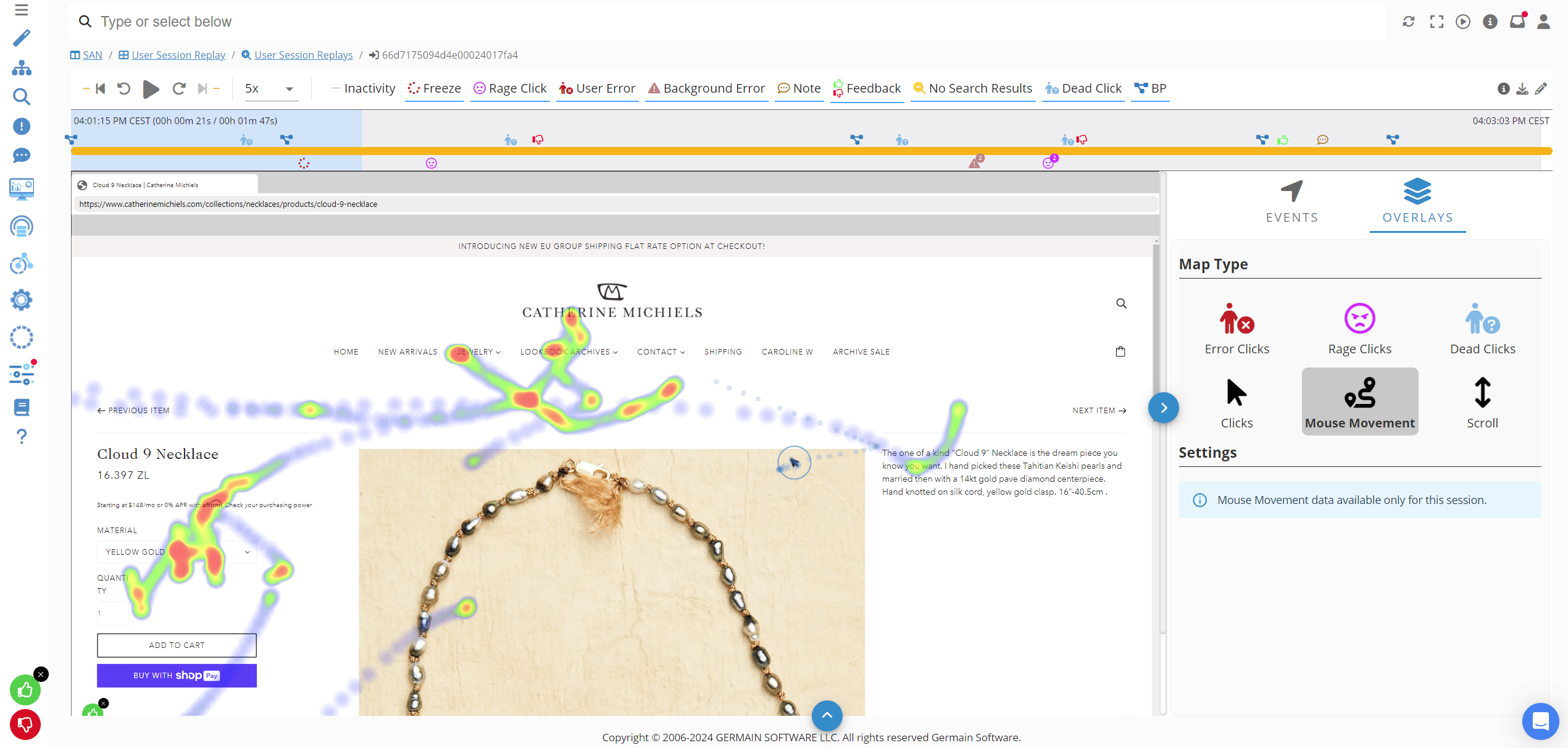
Task: Click the notifications icon with red dot
Action: tap(1517, 20)
